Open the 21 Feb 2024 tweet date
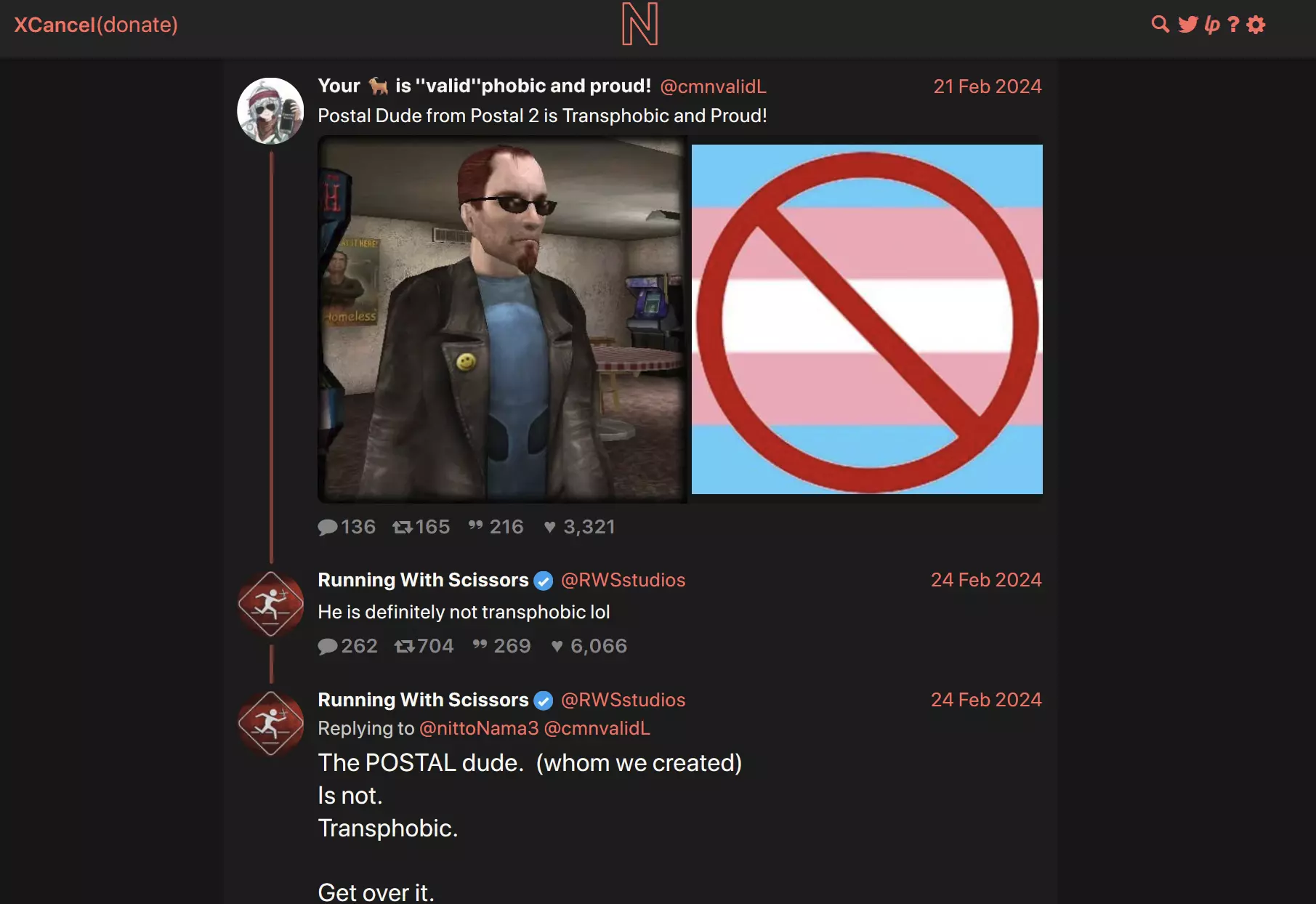Image resolution: width=1316 pixels, height=904 pixels. (988, 86)
